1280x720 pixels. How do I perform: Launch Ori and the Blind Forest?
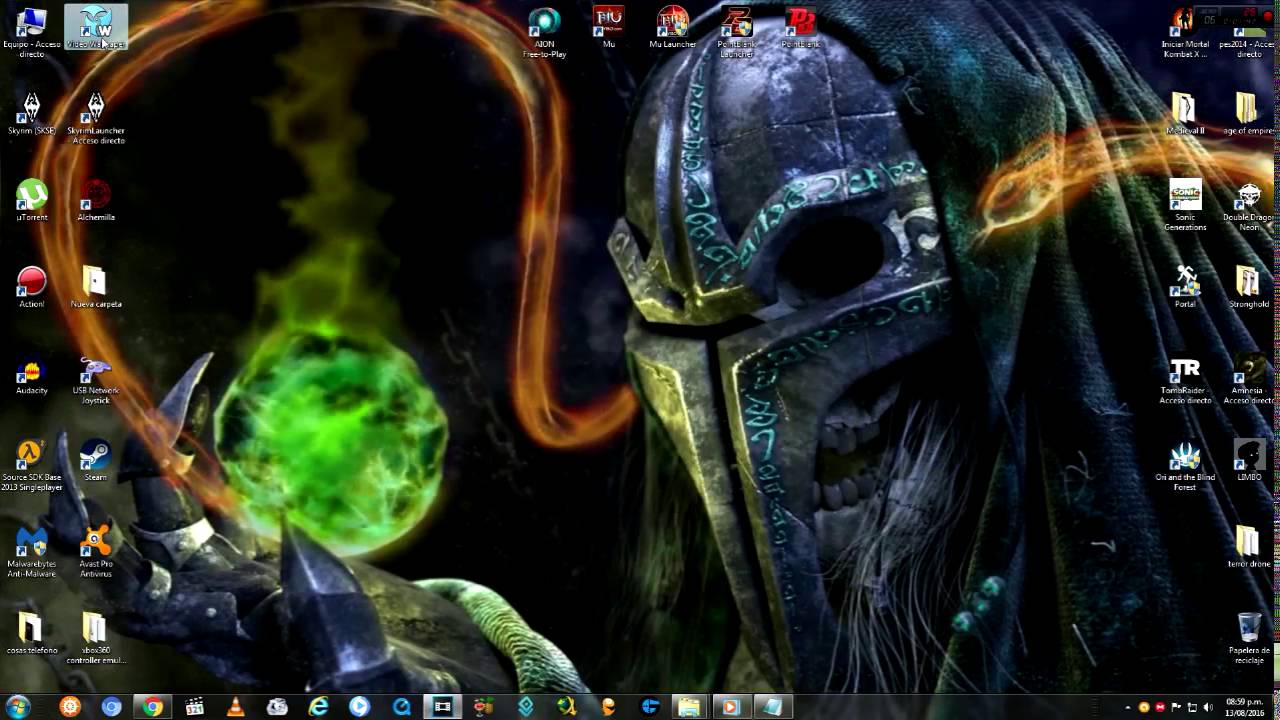point(1185,466)
